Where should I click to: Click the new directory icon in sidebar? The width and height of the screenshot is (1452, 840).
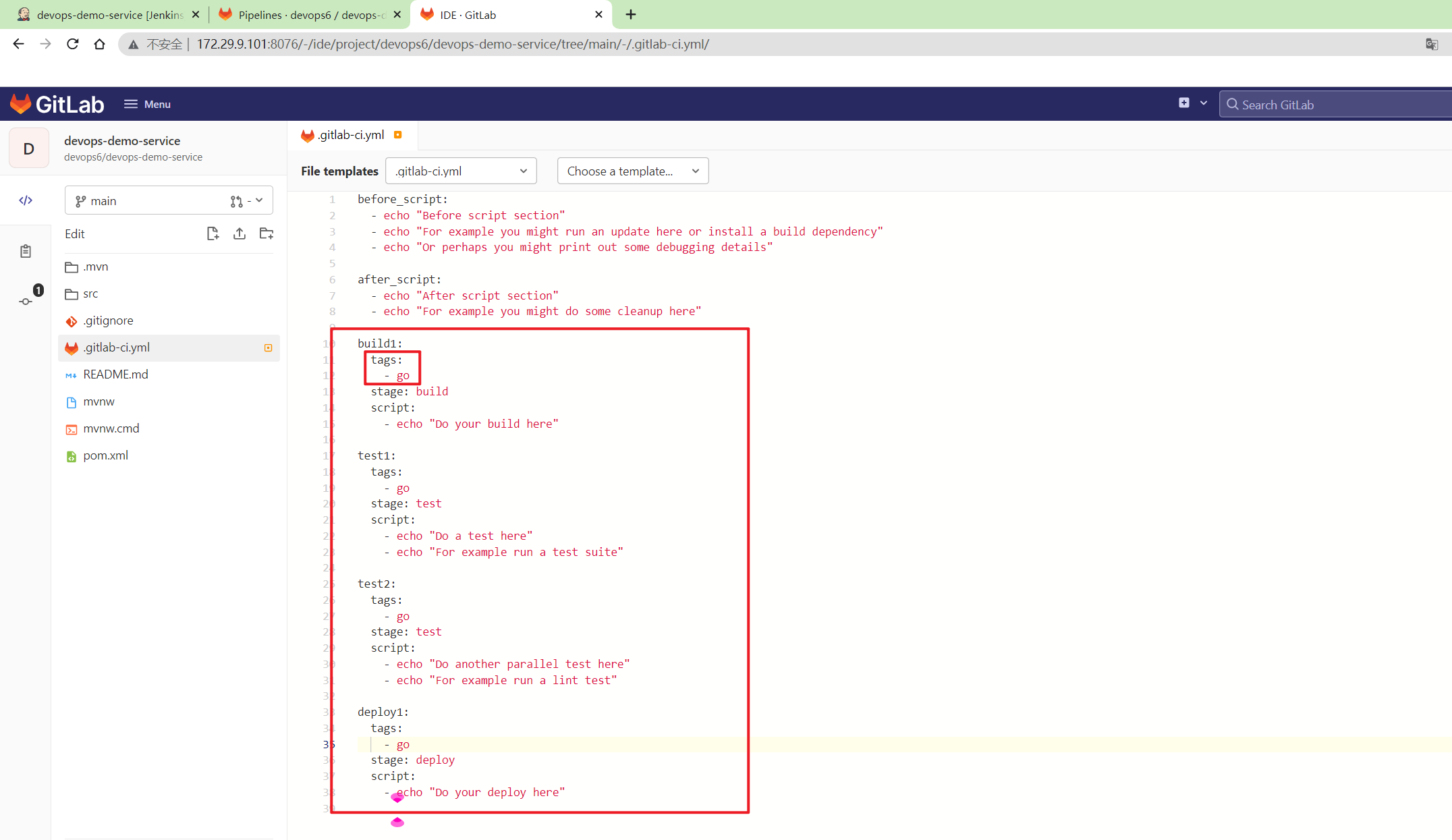265,234
